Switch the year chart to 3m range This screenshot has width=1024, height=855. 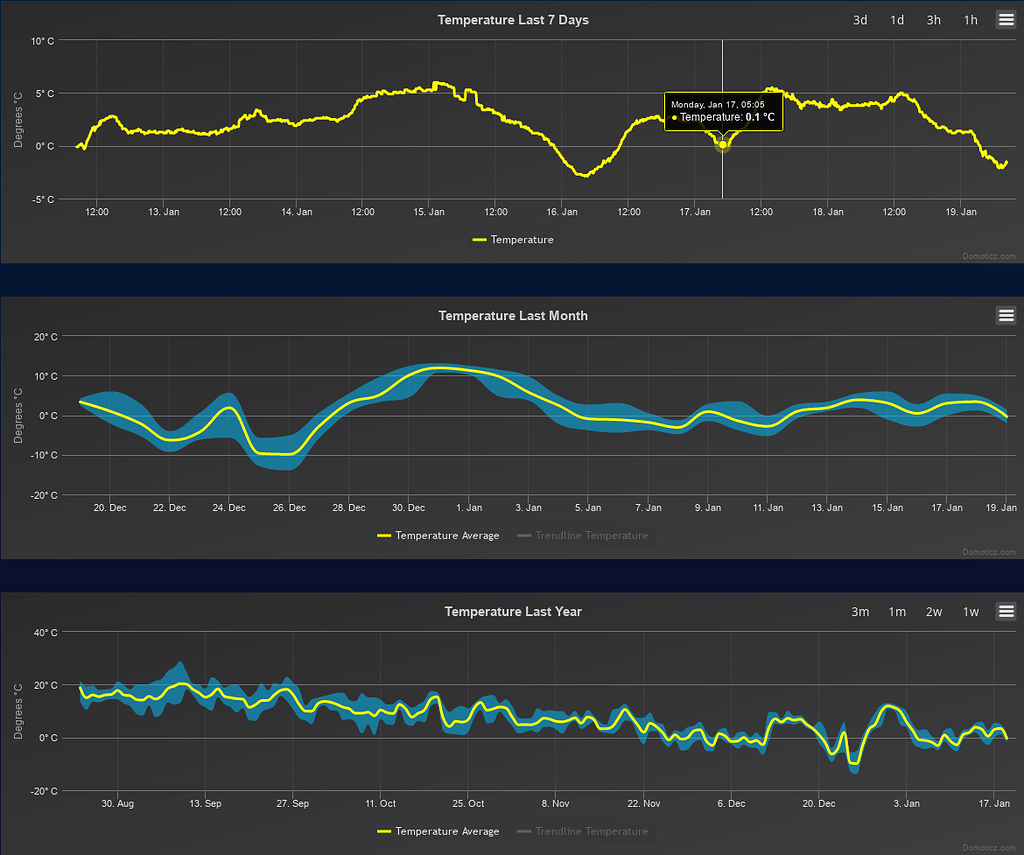[861, 611]
